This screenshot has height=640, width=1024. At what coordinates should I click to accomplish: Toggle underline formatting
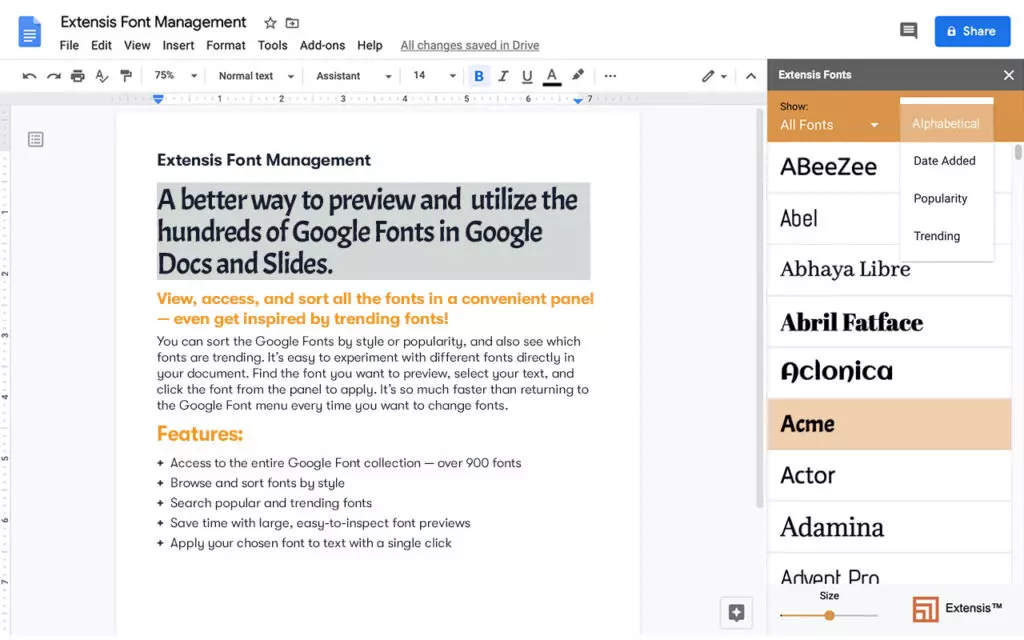click(527, 76)
